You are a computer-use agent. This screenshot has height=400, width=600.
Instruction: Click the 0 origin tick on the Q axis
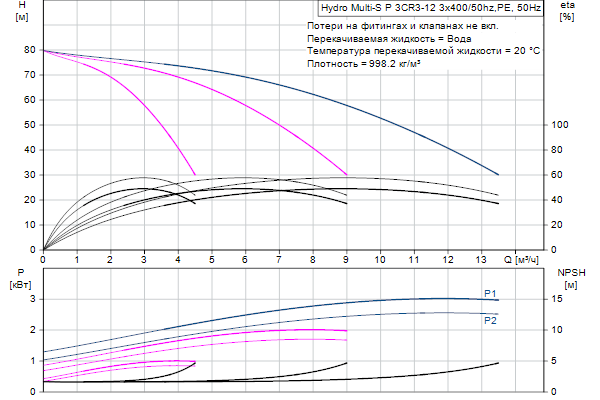click(x=43, y=259)
